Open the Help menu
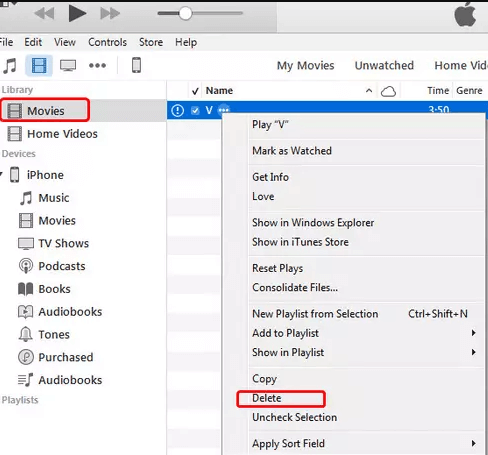Viewport: 488px width, 455px height. (186, 42)
